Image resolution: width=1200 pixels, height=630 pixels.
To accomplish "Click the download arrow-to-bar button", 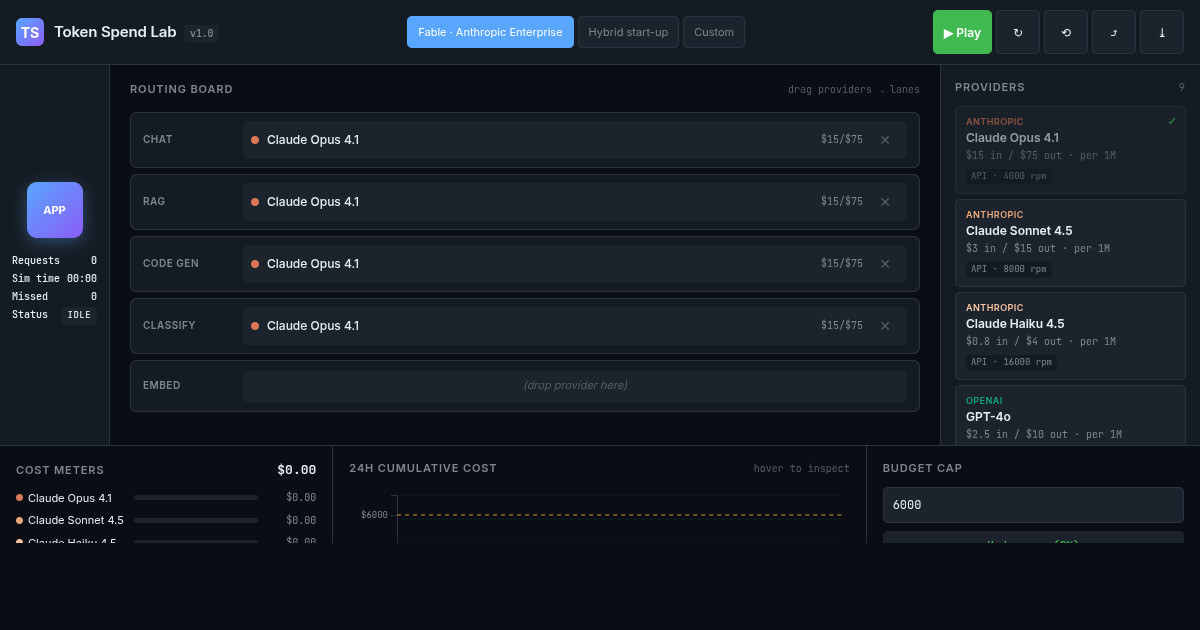I will [x=1162, y=32].
